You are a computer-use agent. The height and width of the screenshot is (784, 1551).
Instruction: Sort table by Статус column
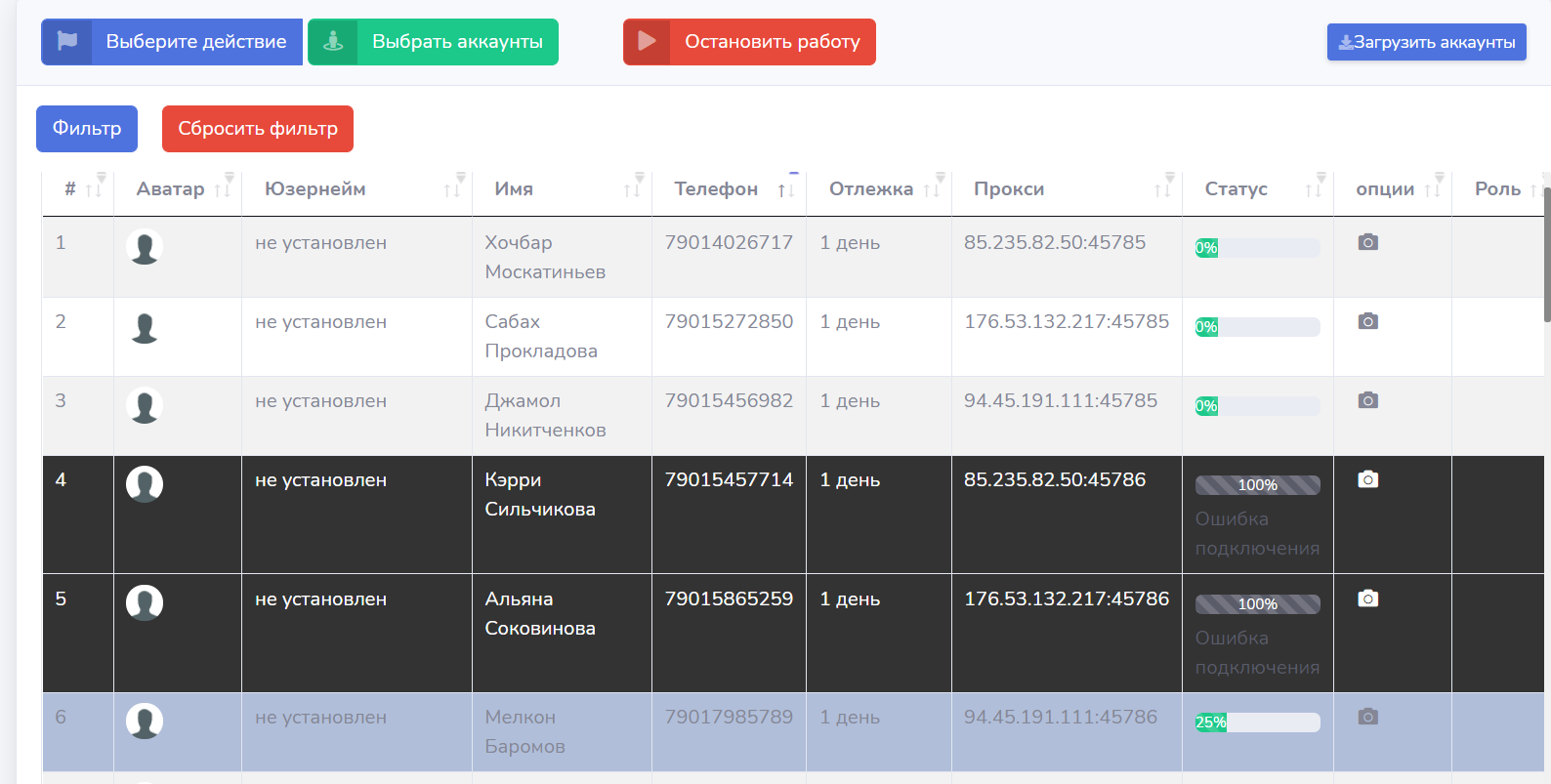(x=1236, y=189)
